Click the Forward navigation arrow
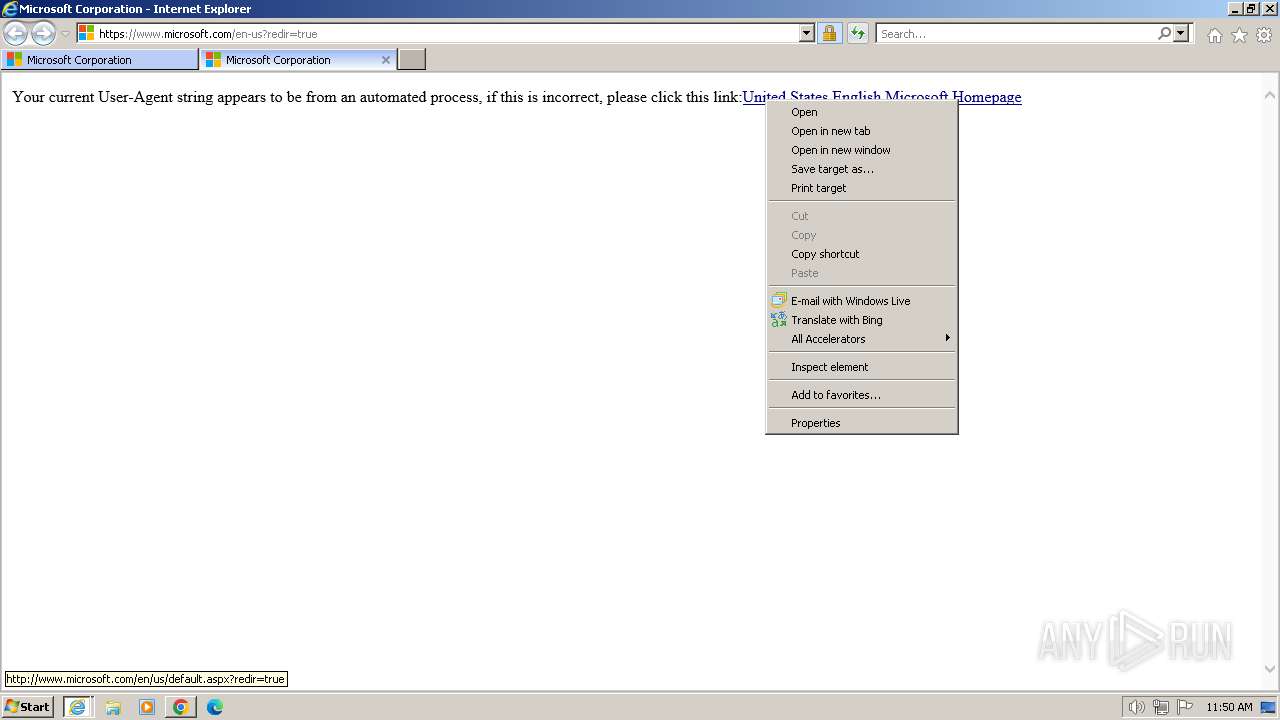This screenshot has width=1280, height=720. [43, 34]
